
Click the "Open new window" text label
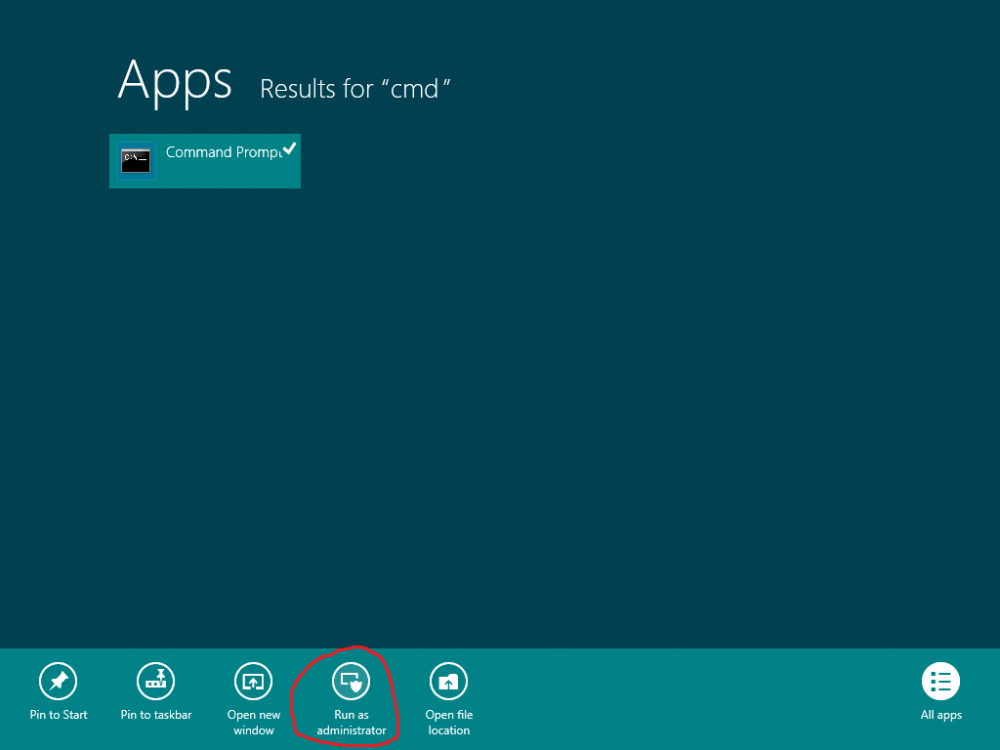coord(253,723)
